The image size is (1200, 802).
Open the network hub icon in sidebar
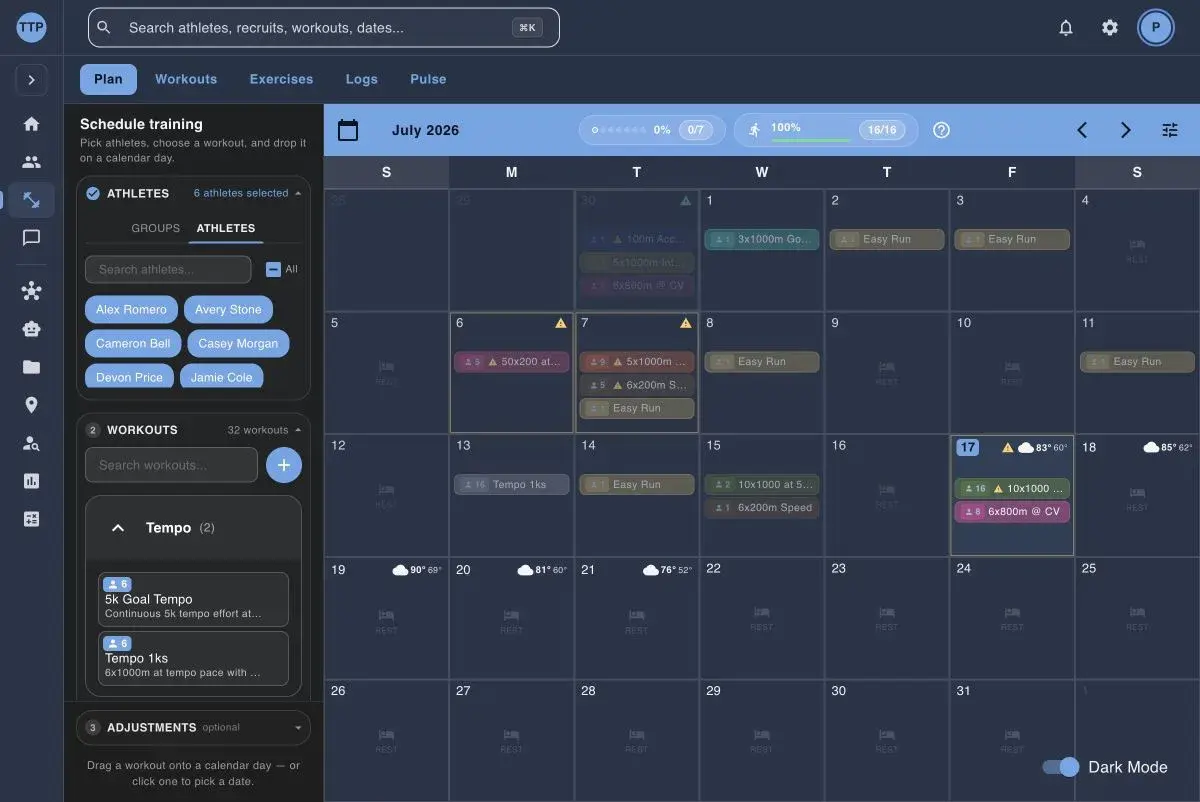point(31,291)
